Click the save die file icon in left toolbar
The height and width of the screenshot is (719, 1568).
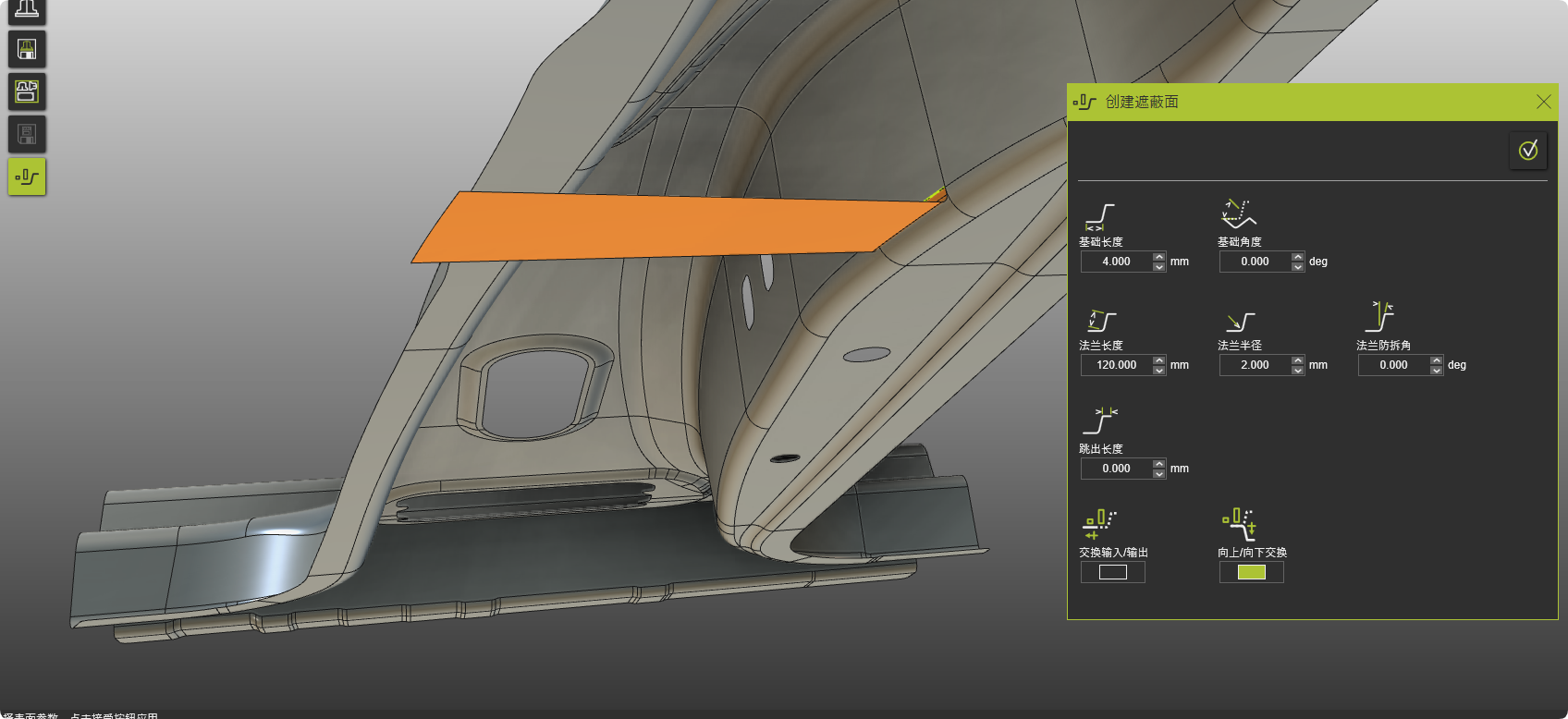tap(27, 49)
